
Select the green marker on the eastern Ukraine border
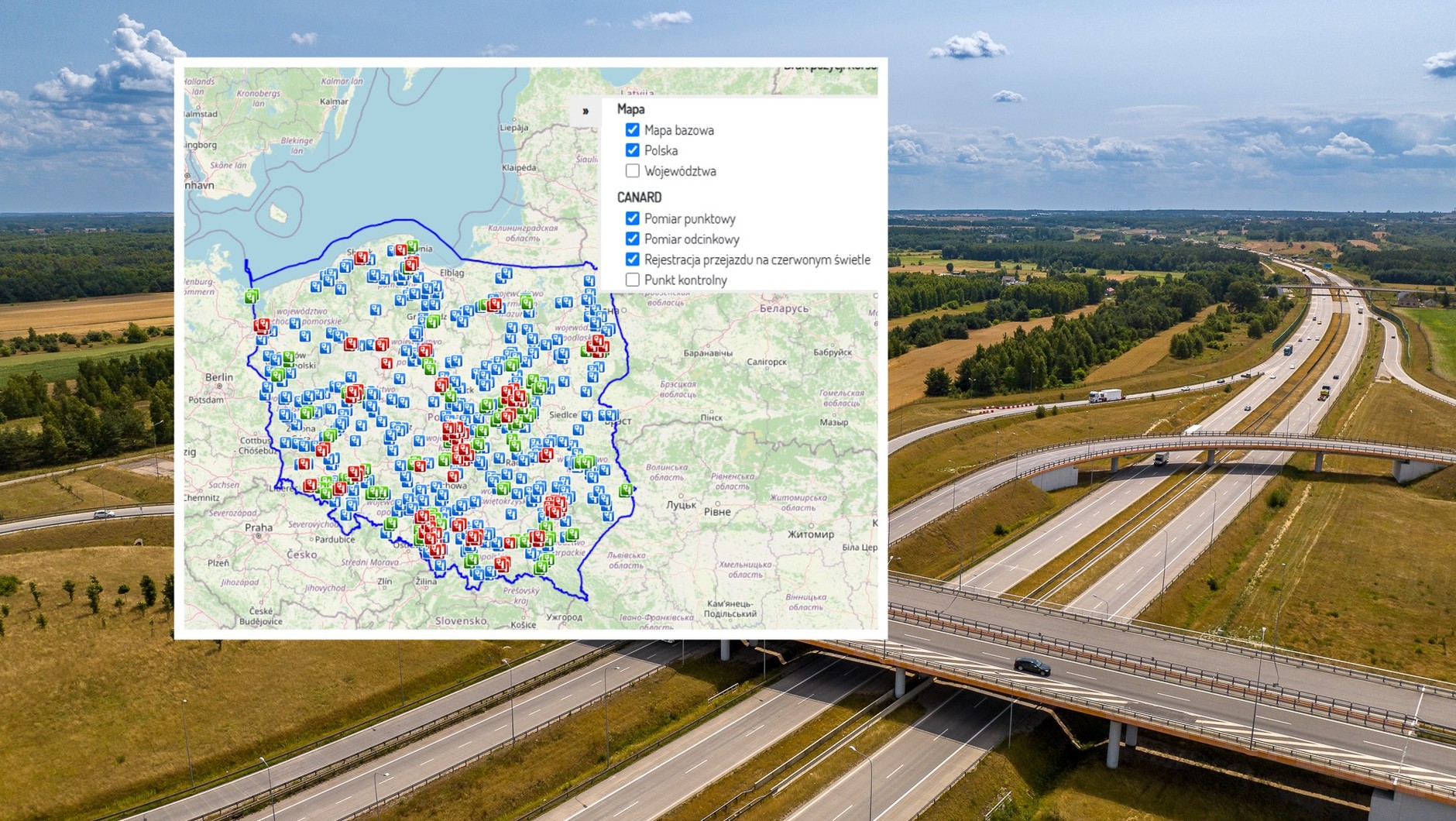coord(627,490)
